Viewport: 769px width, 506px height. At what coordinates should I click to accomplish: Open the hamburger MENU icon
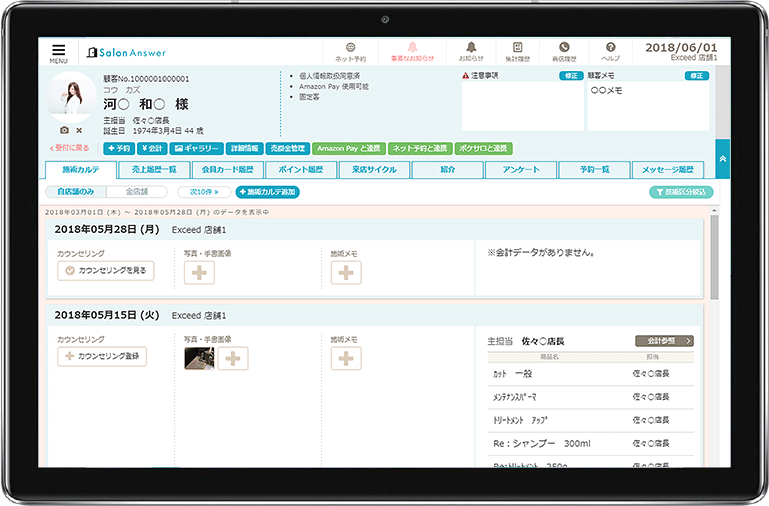point(58,50)
